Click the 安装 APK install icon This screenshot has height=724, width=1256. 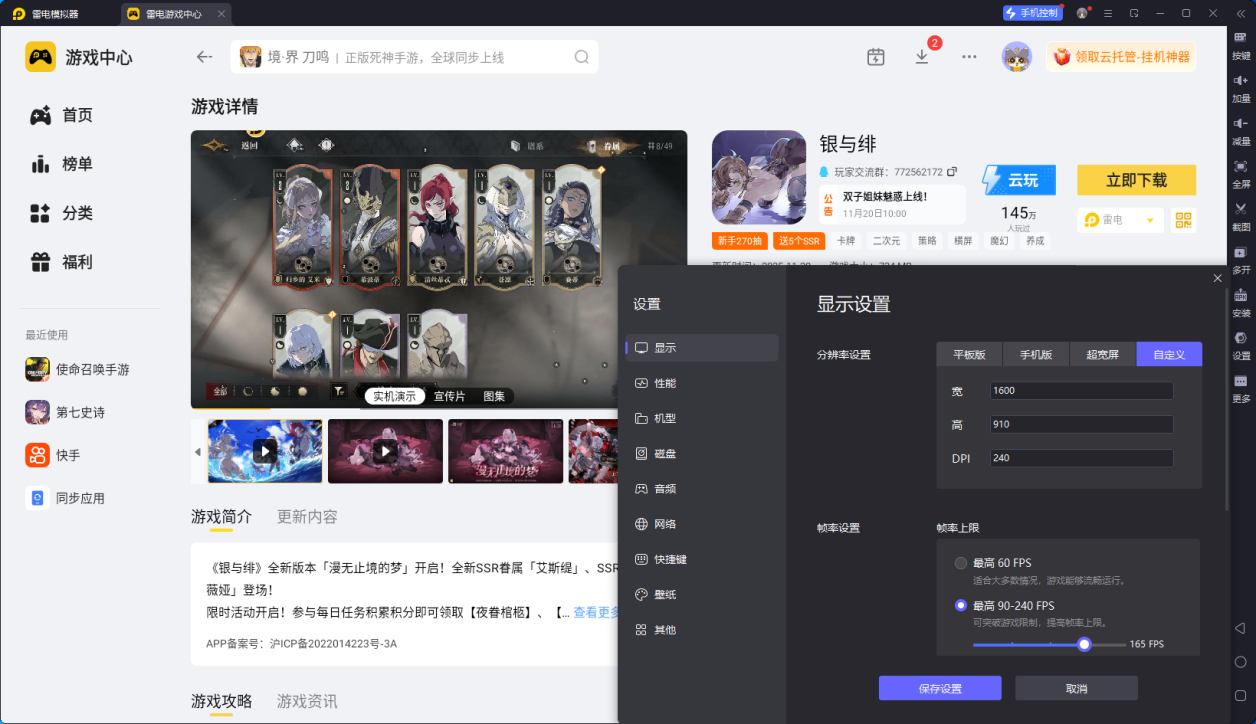[1240, 303]
